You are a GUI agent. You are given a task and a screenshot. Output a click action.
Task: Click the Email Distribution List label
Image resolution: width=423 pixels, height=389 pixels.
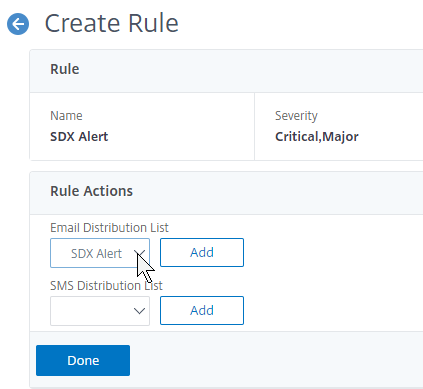109,228
